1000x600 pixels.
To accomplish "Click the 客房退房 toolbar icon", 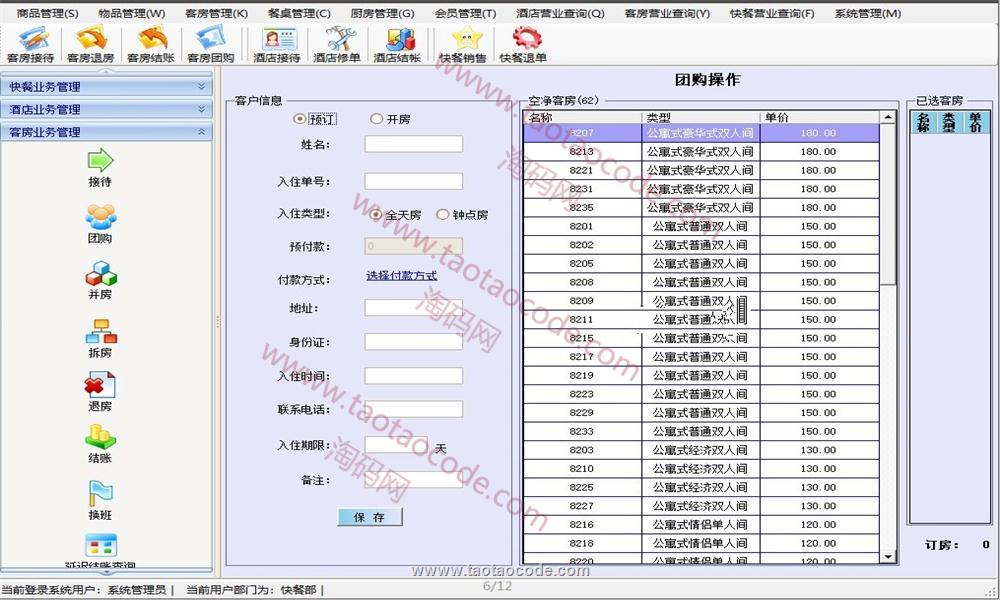I will coord(90,44).
